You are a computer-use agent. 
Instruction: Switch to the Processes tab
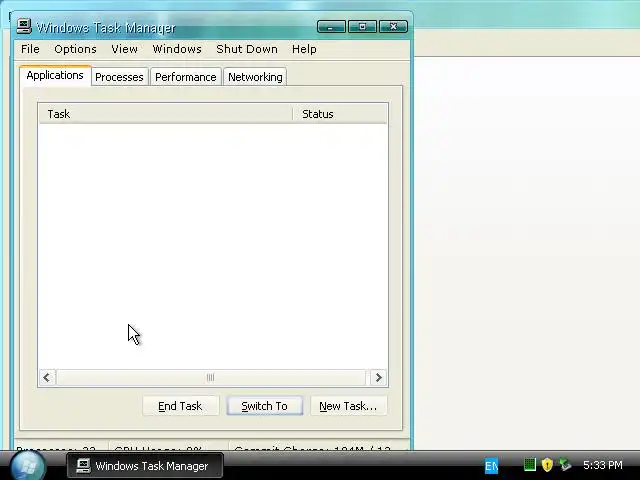(119, 77)
